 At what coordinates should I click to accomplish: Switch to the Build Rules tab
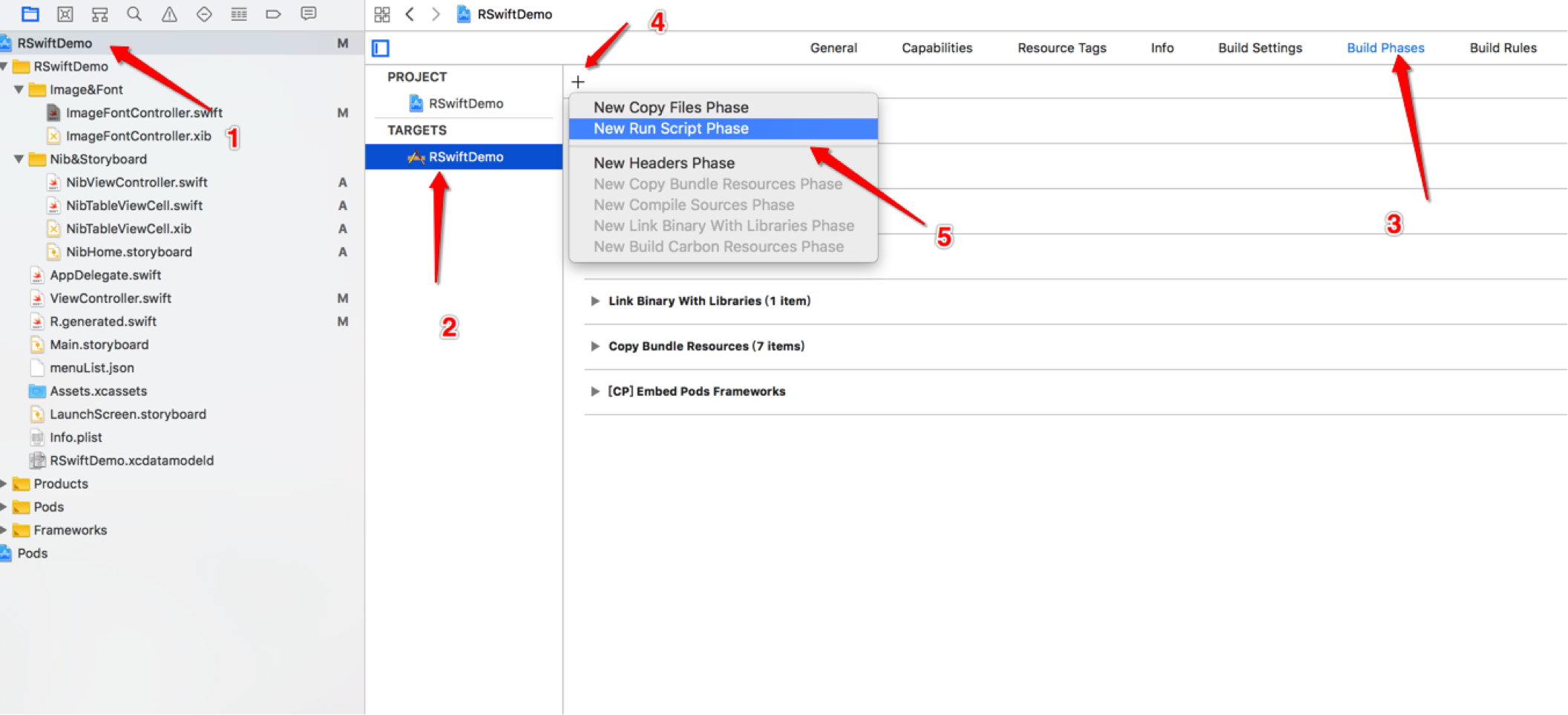click(x=1503, y=48)
